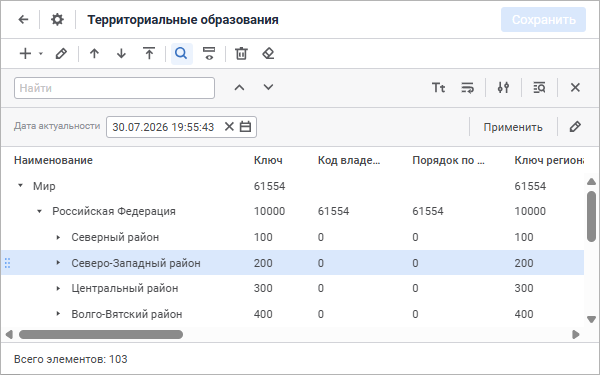Select the Центральный район row
This screenshot has width=600, height=375.
(x=293, y=288)
